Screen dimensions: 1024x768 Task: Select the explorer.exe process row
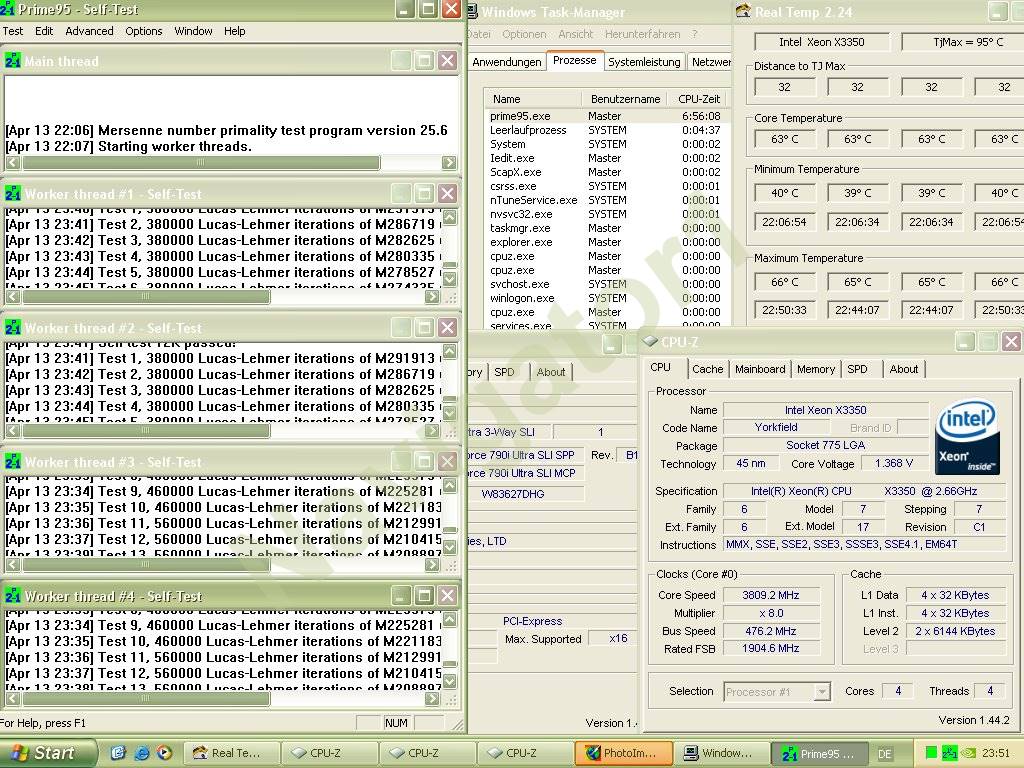tap(605, 242)
